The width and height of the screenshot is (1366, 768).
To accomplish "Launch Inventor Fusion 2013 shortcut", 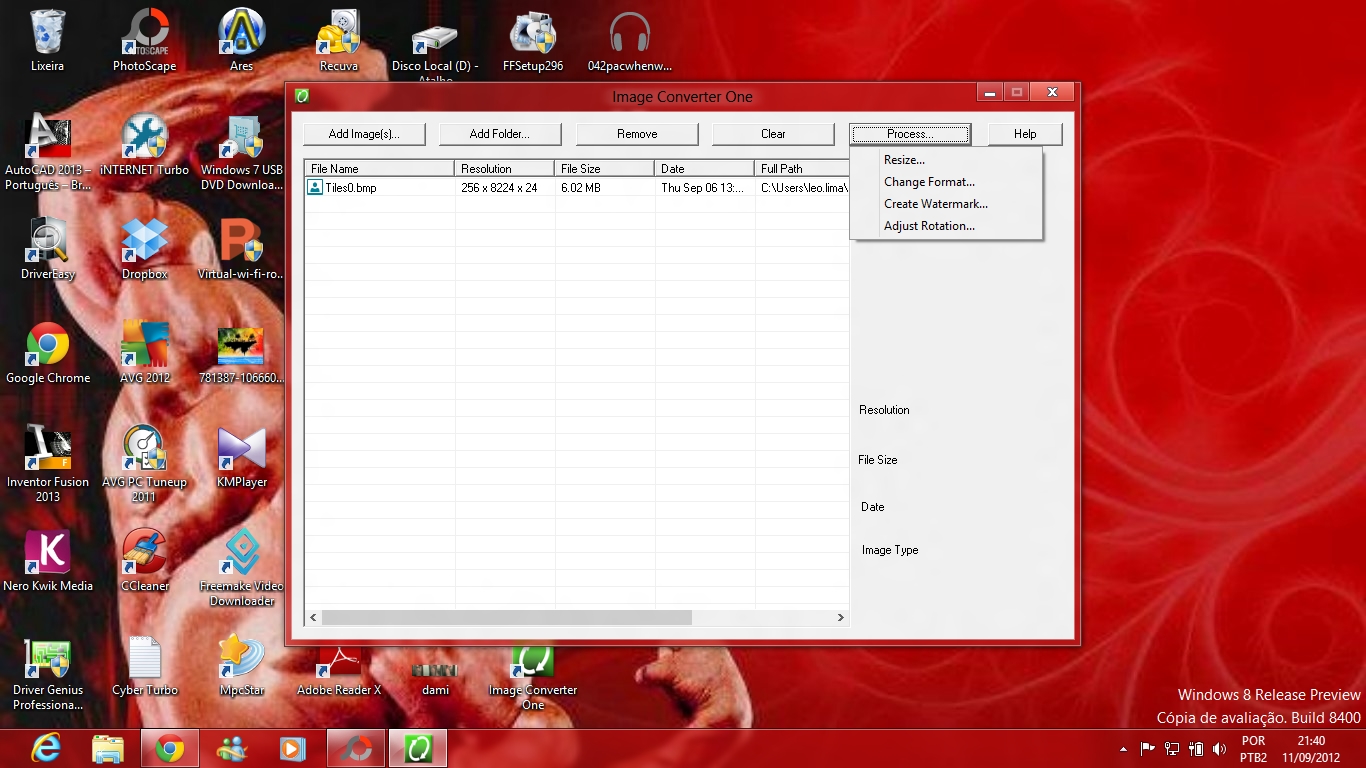I will pos(47,464).
